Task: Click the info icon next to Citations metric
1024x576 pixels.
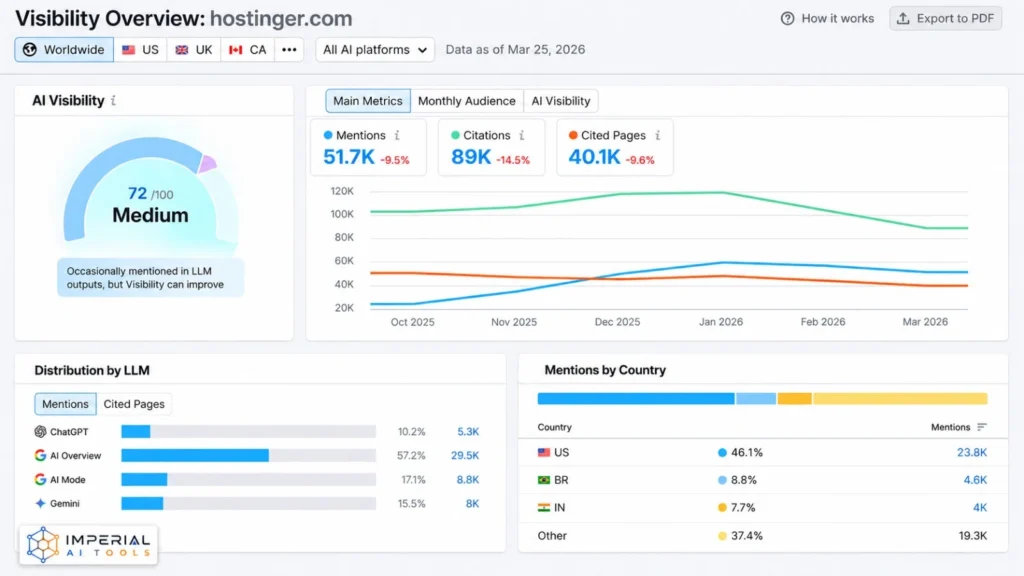Action: 522,135
